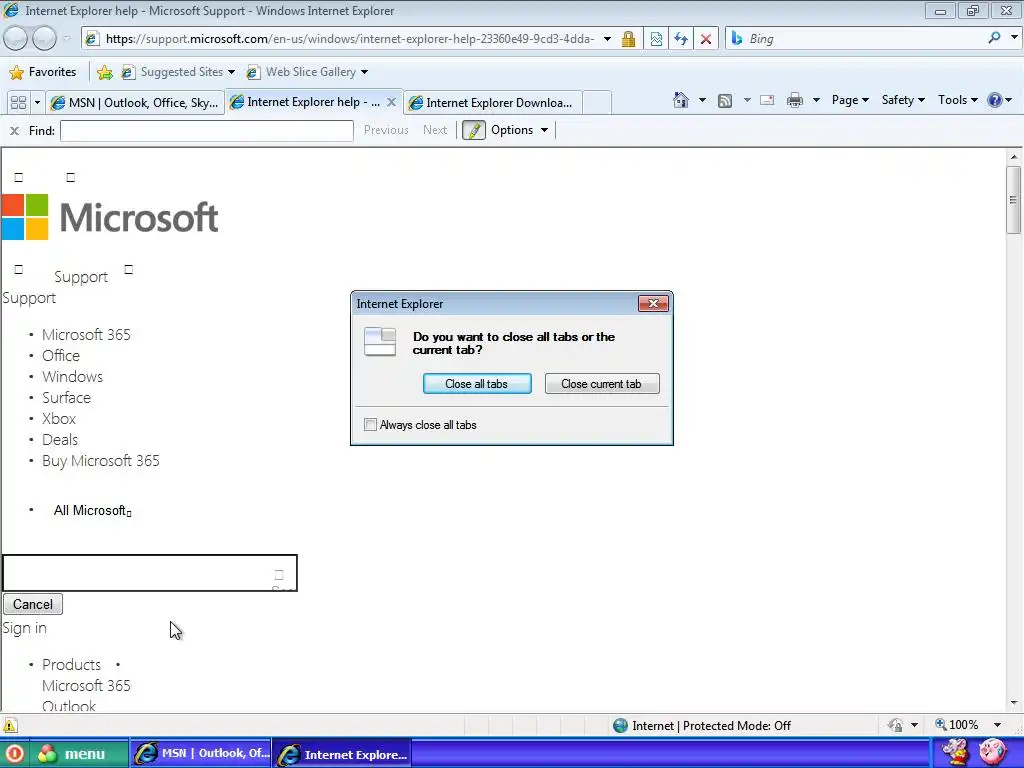Expand the tab list dropdown arrow
The height and width of the screenshot is (768, 1024).
37,103
